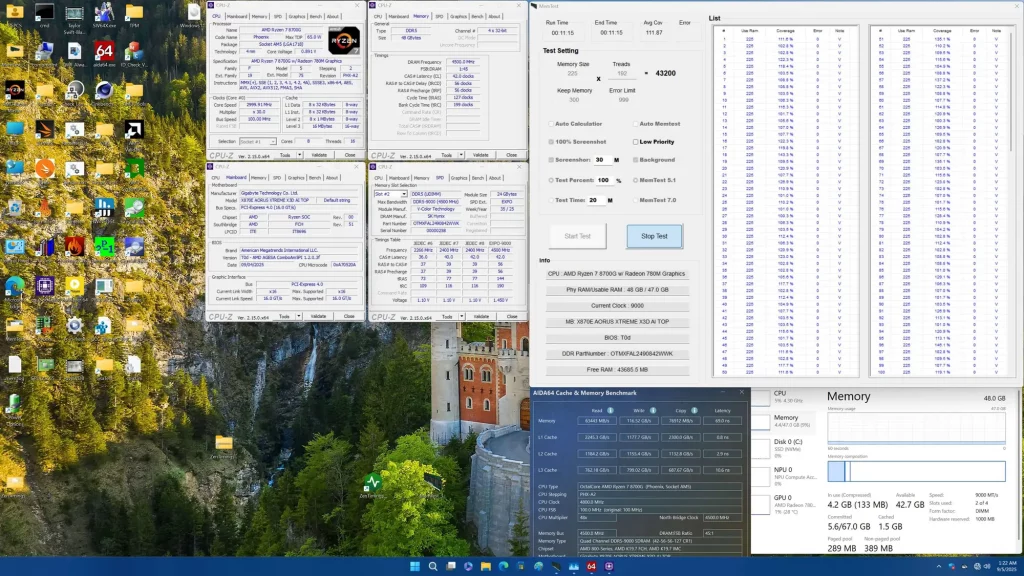
Task: Expand the Tools dropdown arrow in CPU-Z CPU window
Action: 299,155
